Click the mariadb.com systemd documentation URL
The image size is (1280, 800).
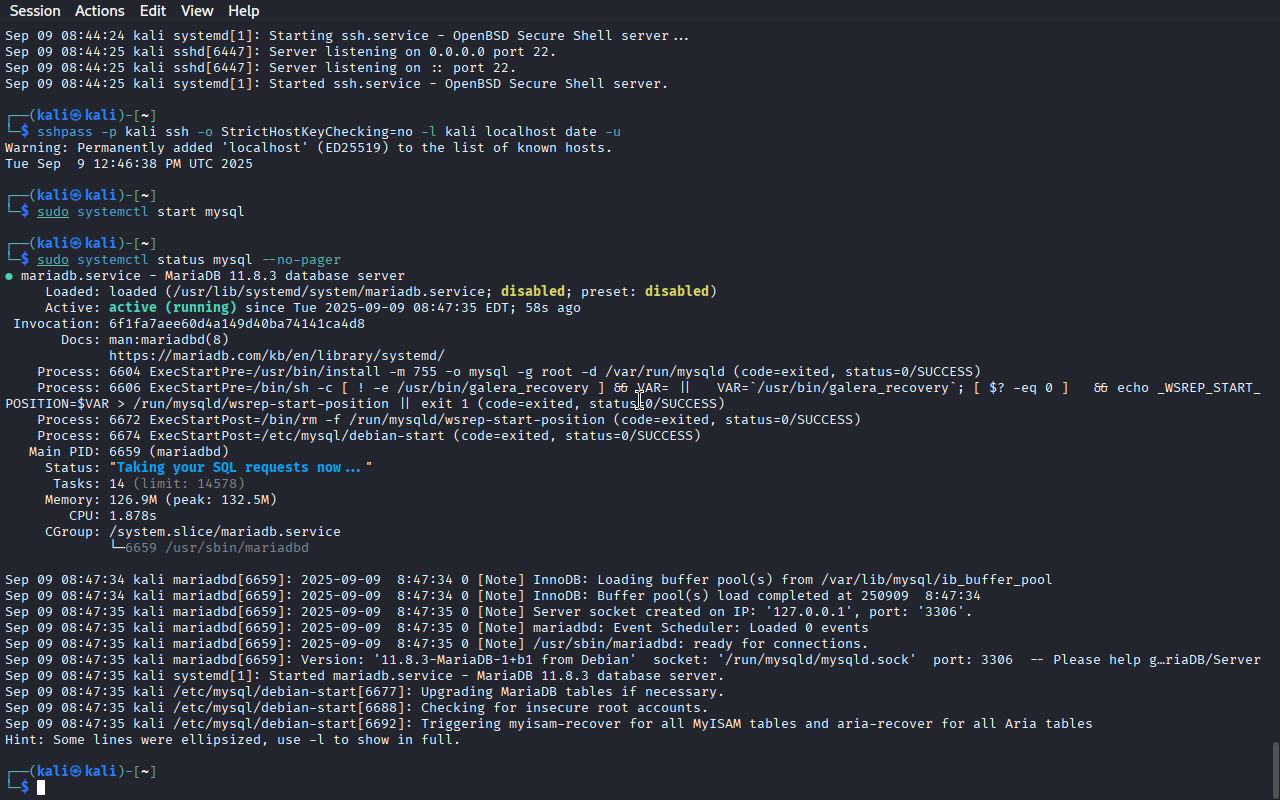[x=277, y=356]
